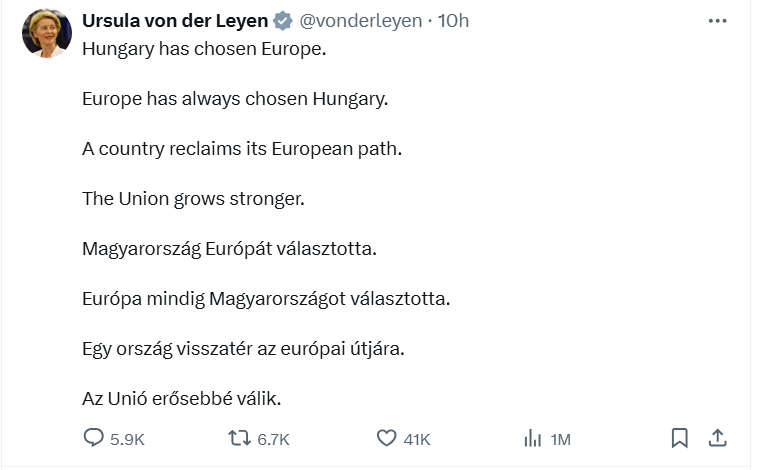This screenshot has height=470, width=769.
Task: Click the 1M views count
Action: pos(560,439)
